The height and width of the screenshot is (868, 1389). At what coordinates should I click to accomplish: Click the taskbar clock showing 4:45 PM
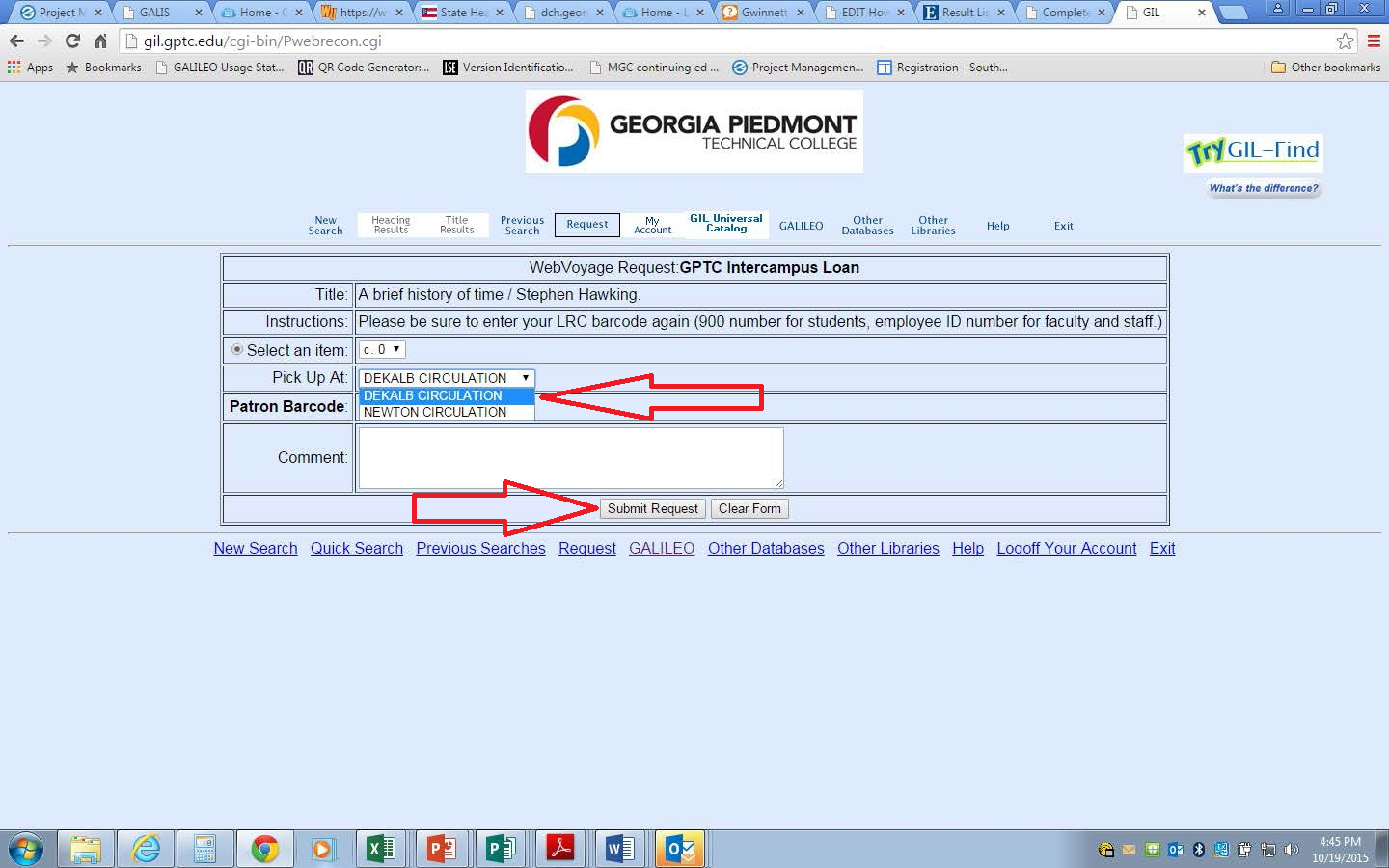(1340, 850)
